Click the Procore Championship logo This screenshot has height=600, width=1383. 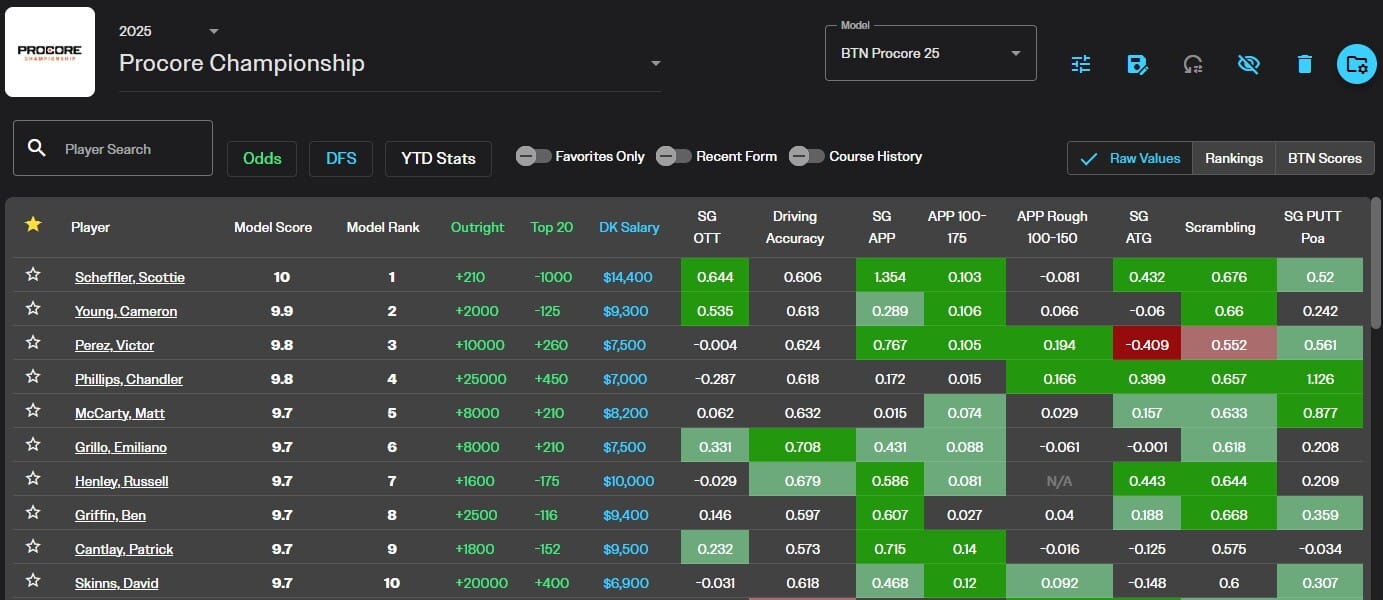pos(50,52)
